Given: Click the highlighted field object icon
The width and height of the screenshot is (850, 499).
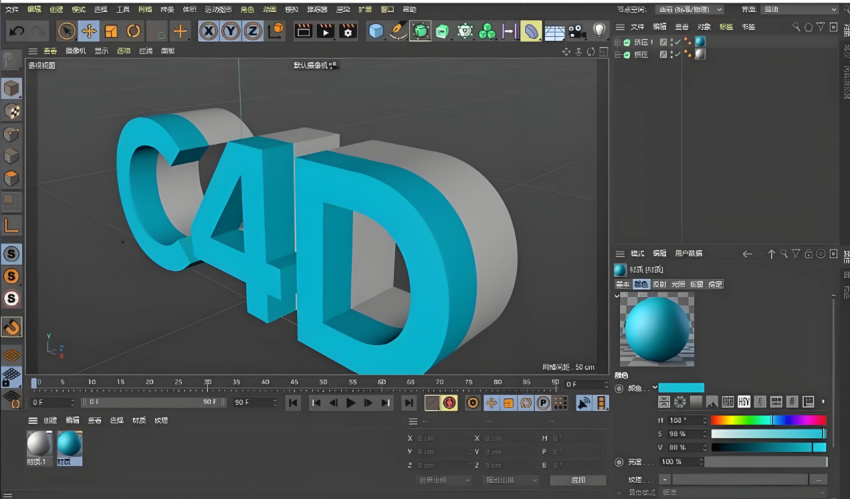Looking at the screenshot, I should point(531,31).
